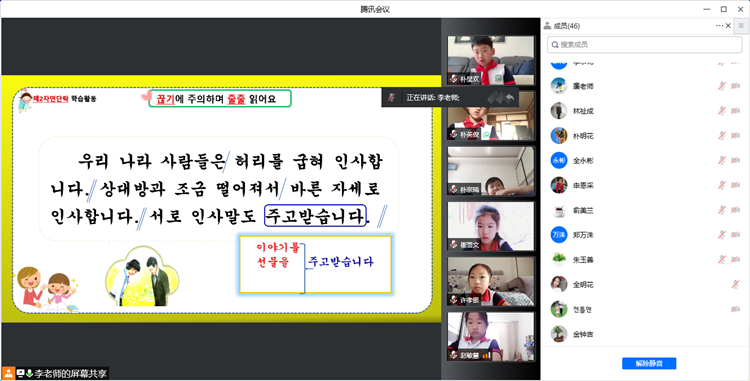Toggle camera icon for 林壮成
The height and width of the screenshot is (381, 750).
pyautogui.click(x=735, y=110)
